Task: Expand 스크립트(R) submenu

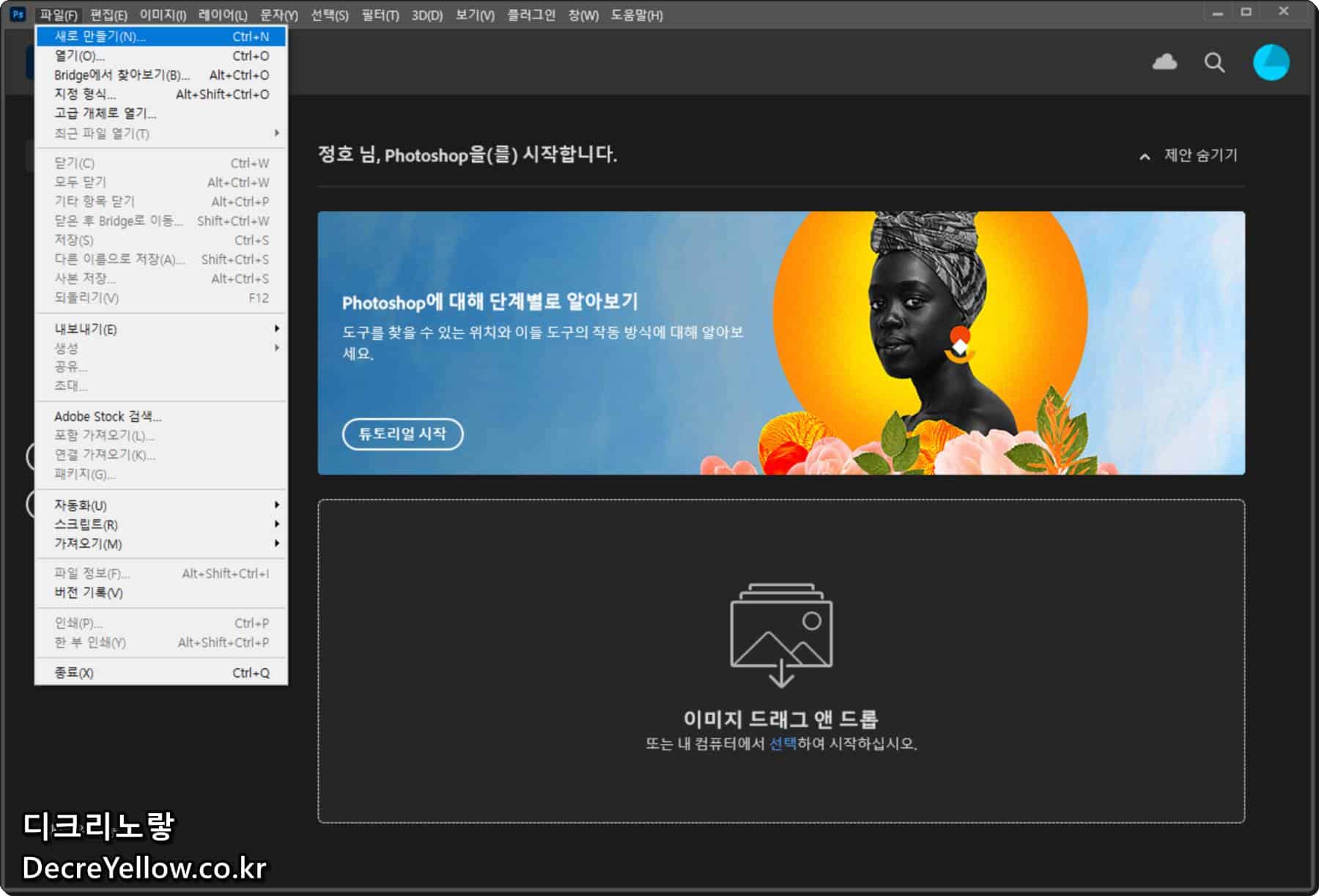Action: (x=161, y=525)
